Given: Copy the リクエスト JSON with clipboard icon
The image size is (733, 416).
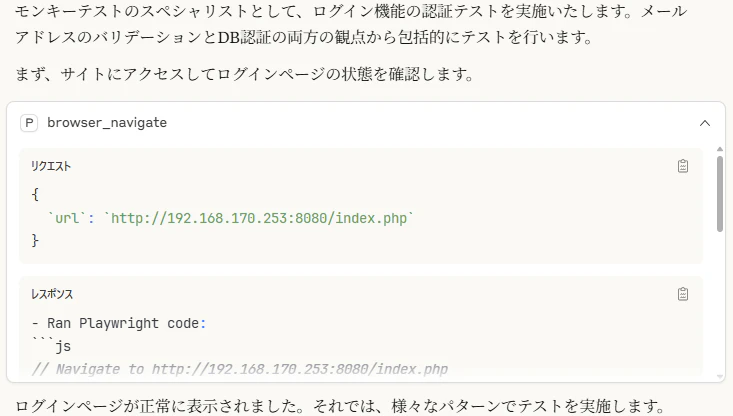Looking at the screenshot, I should pyautogui.click(x=683, y=166).
